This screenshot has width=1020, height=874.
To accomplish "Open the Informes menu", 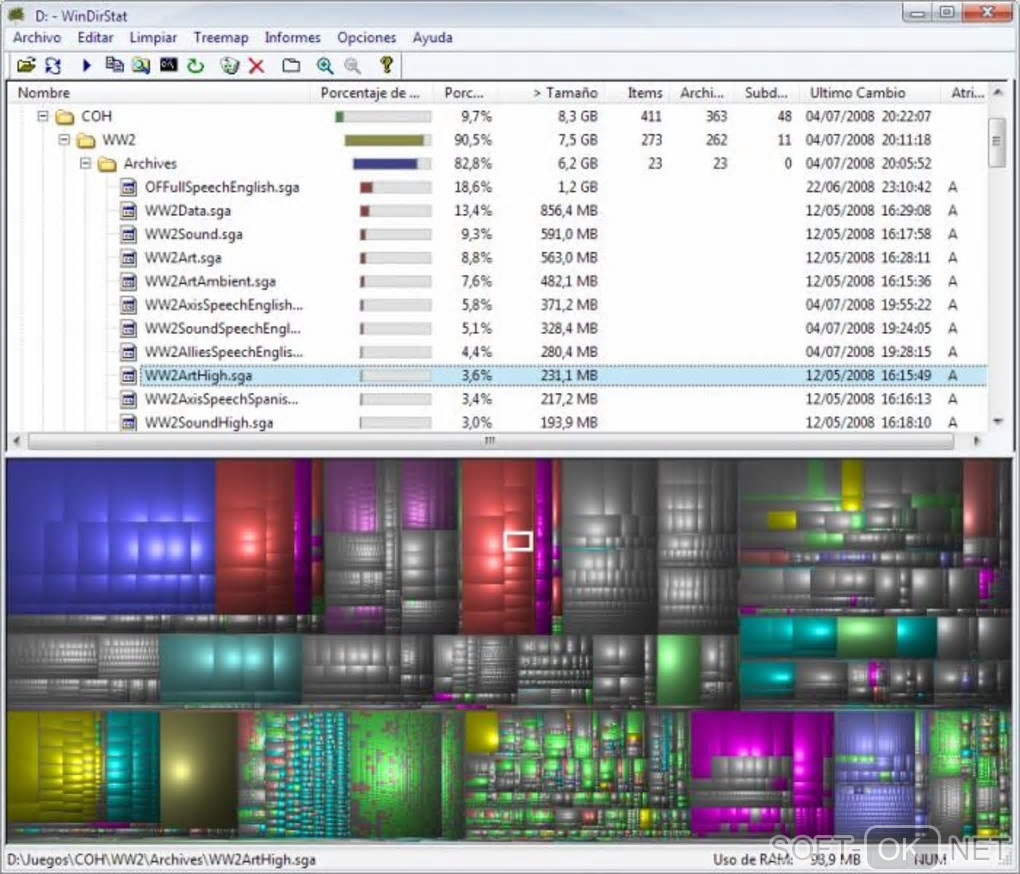I will point(293,38).
